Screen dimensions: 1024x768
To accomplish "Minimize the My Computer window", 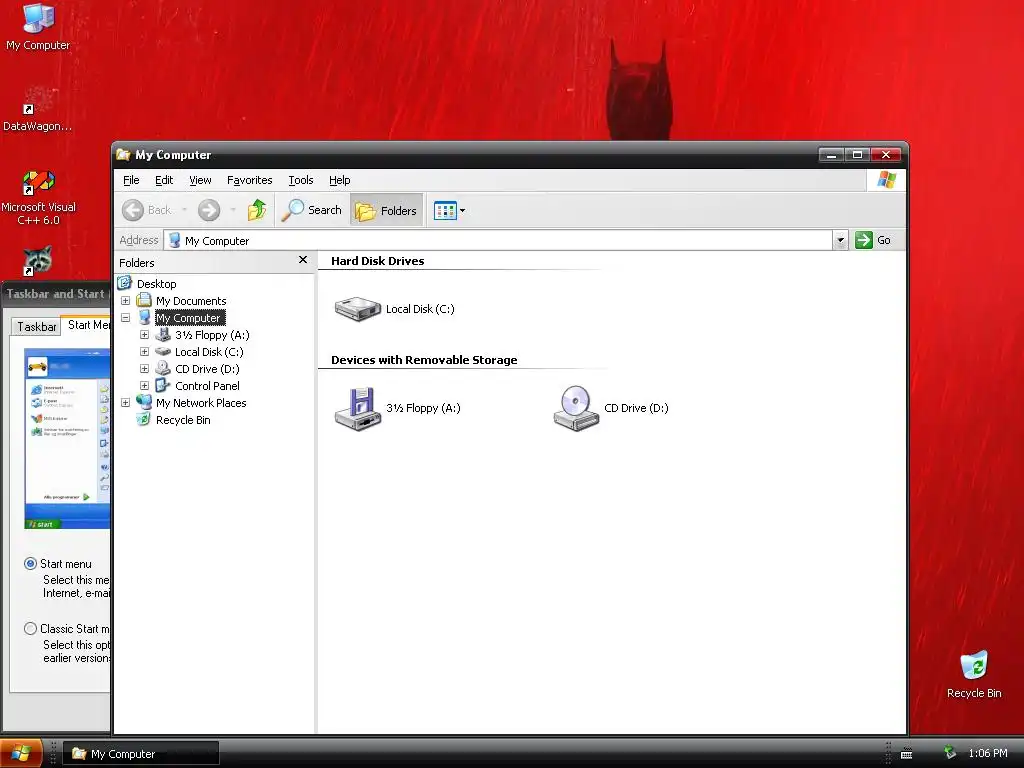I will 831,155.
